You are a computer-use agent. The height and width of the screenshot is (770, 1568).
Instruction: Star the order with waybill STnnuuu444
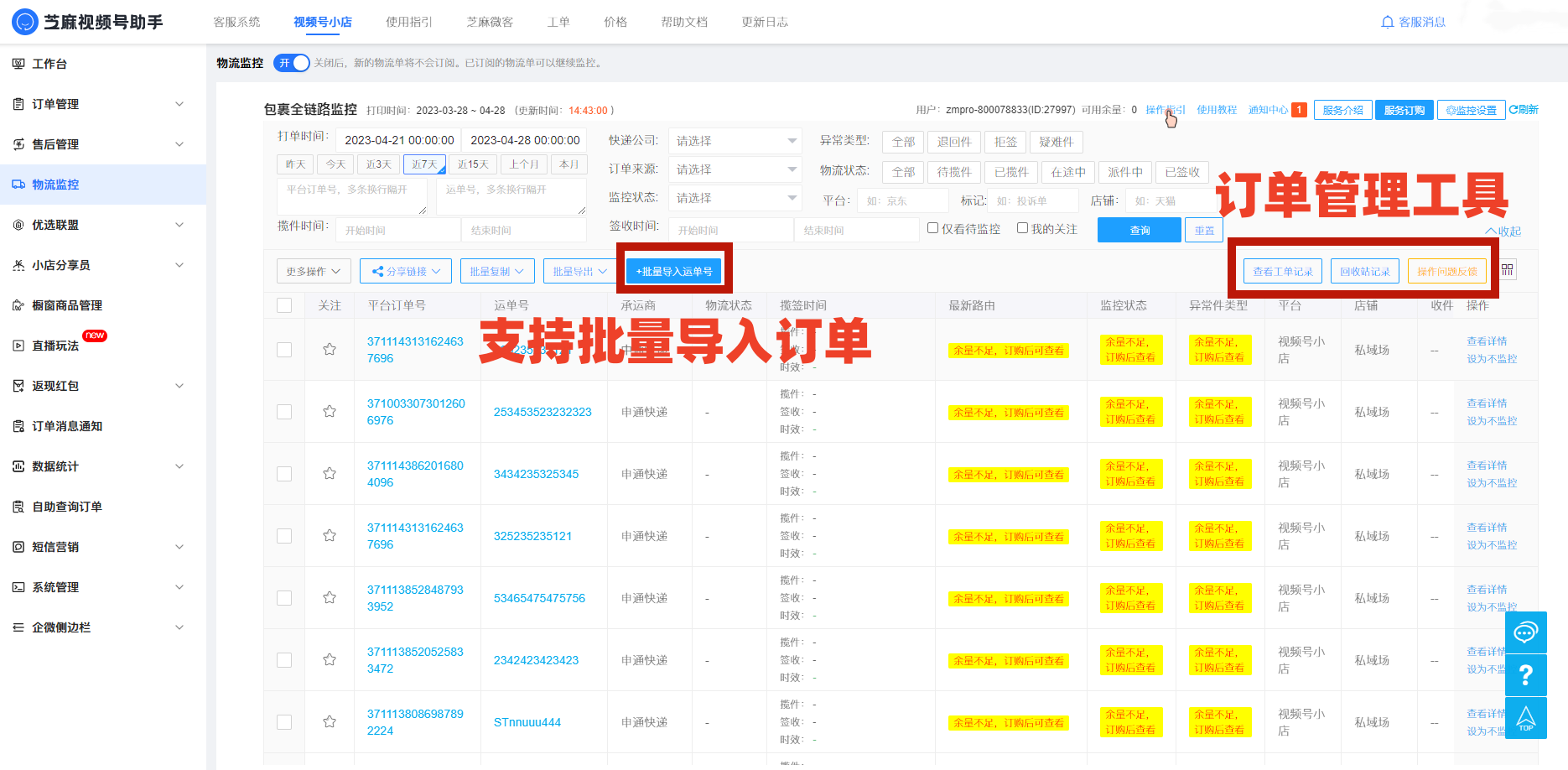[x=330, y=722]
